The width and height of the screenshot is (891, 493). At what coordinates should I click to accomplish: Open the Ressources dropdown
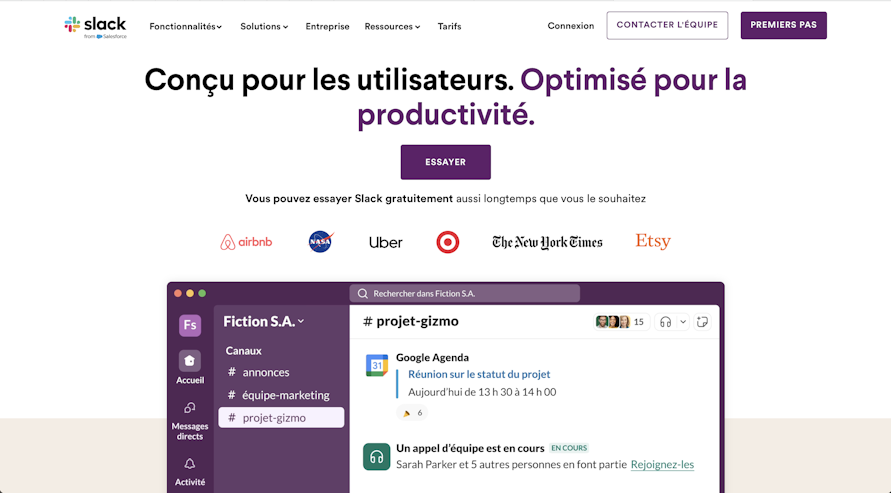[x=393, y=26]
